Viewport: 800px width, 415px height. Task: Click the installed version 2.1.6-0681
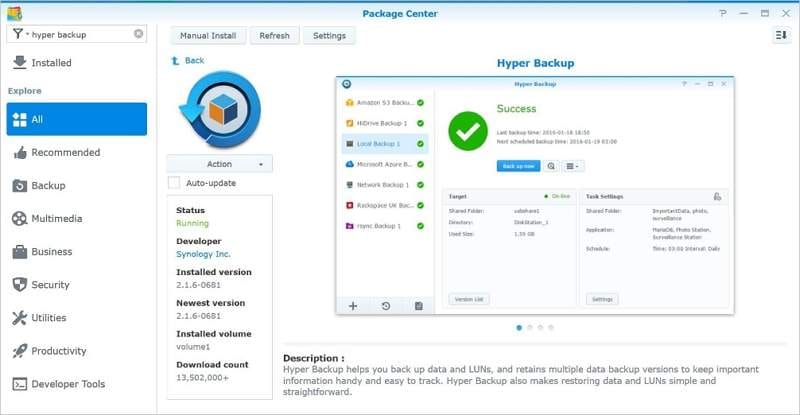(198, 285)
